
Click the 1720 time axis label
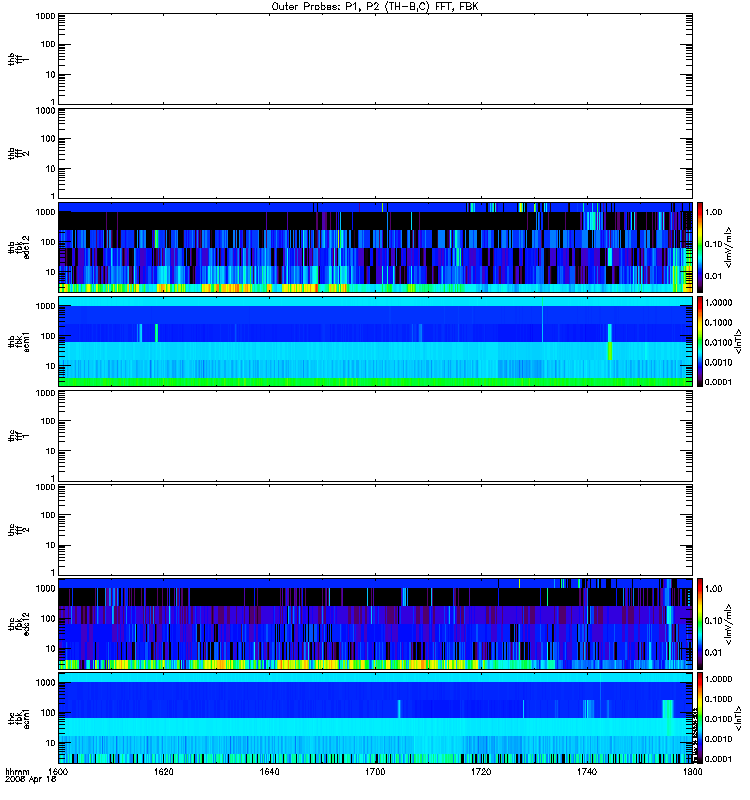pyautogui.click(x=481, y=772)
